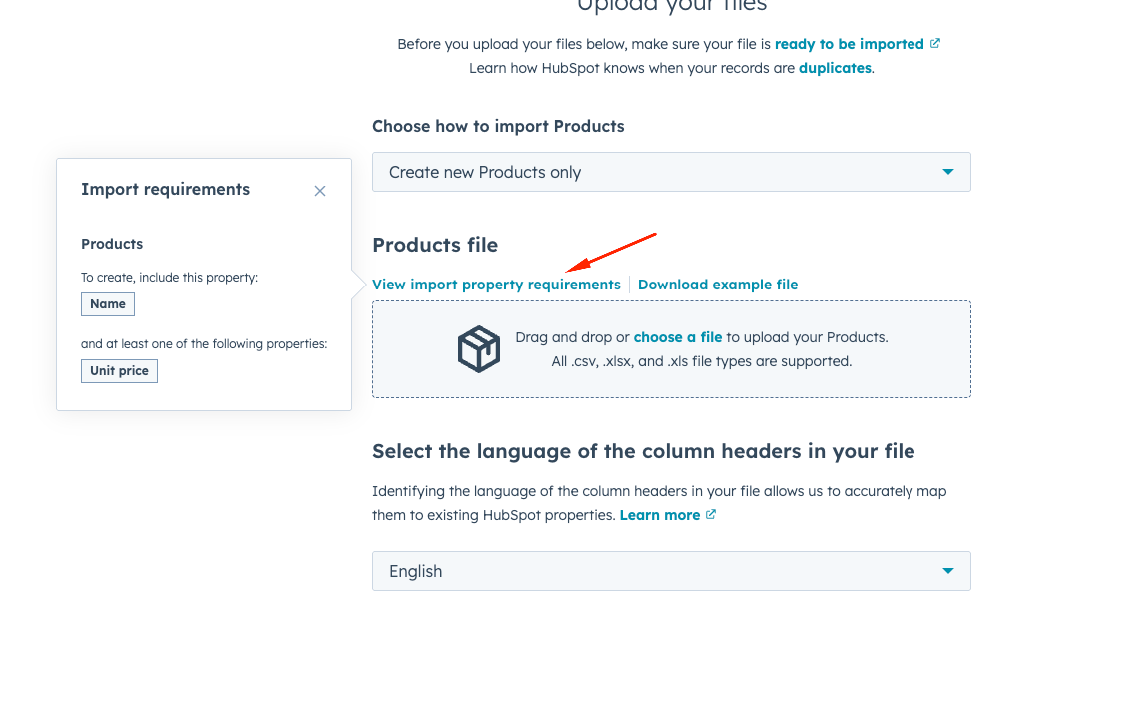
Task: Open the "Learn more" link about column headers
Action: coord(660,515)
